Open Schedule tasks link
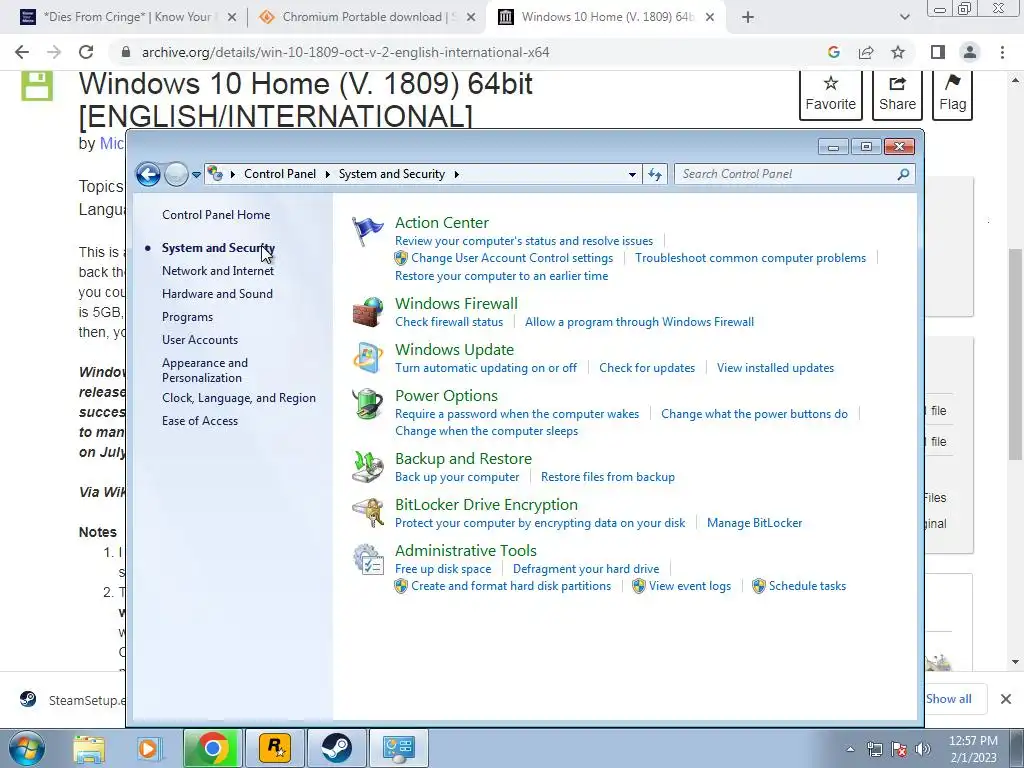 (807, 586)
